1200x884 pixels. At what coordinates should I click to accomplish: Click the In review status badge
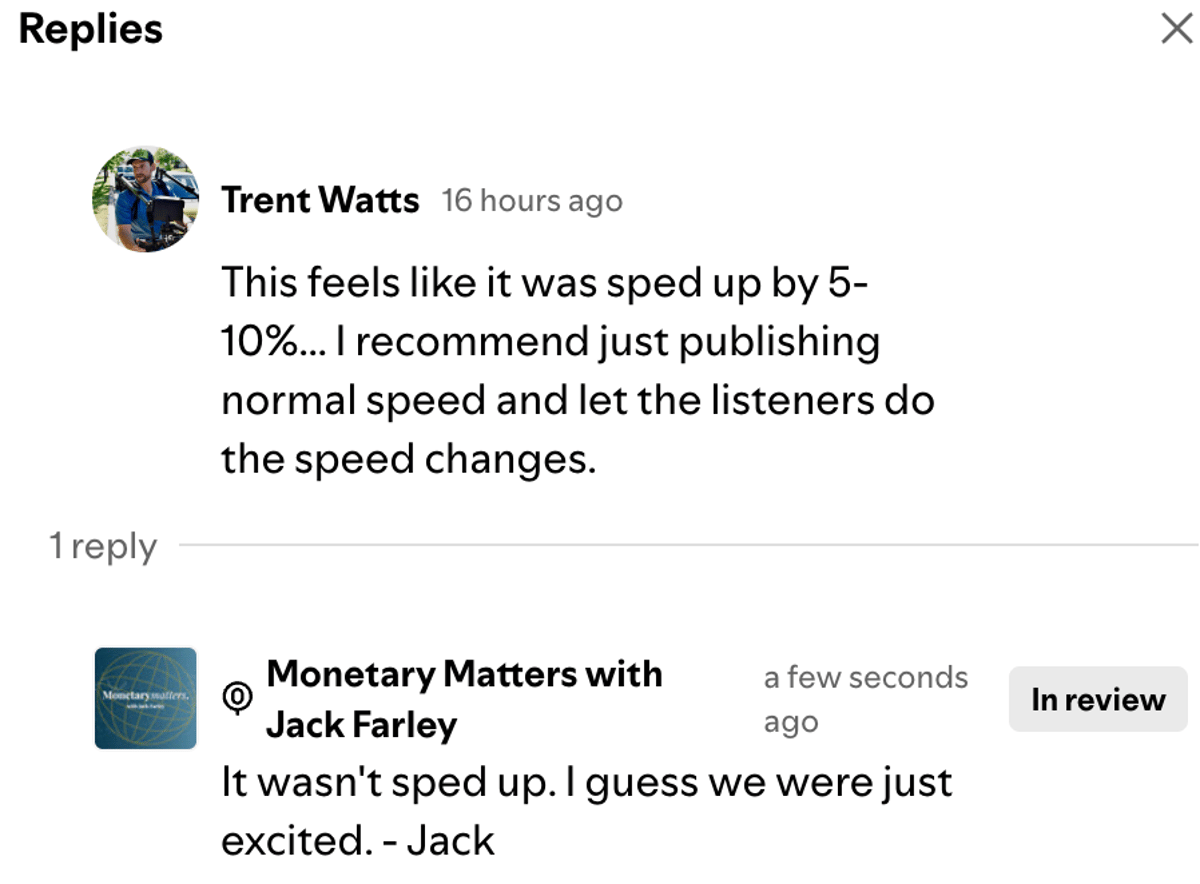(x=1097, y=700)
